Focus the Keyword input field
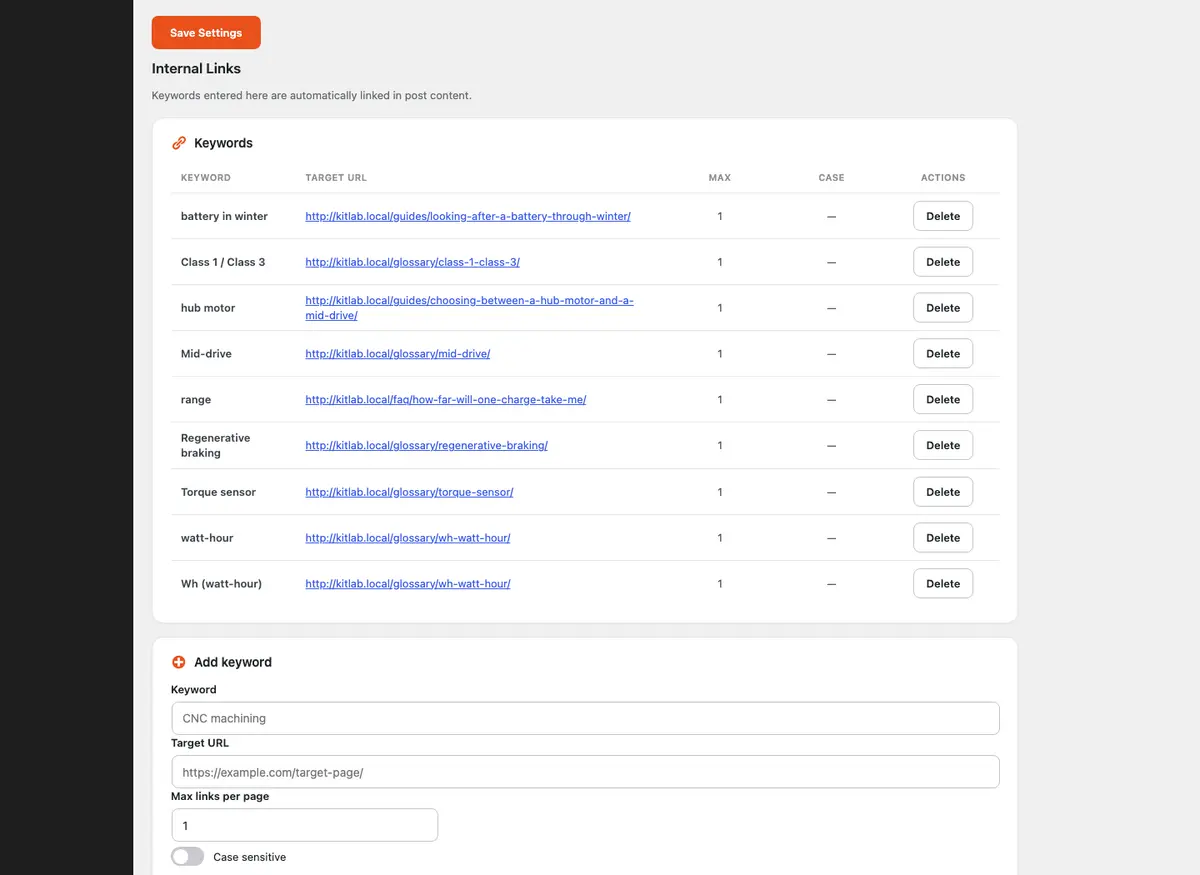Image resolution: width=1200 pixels, height=875 pixels. coord(585,718)
